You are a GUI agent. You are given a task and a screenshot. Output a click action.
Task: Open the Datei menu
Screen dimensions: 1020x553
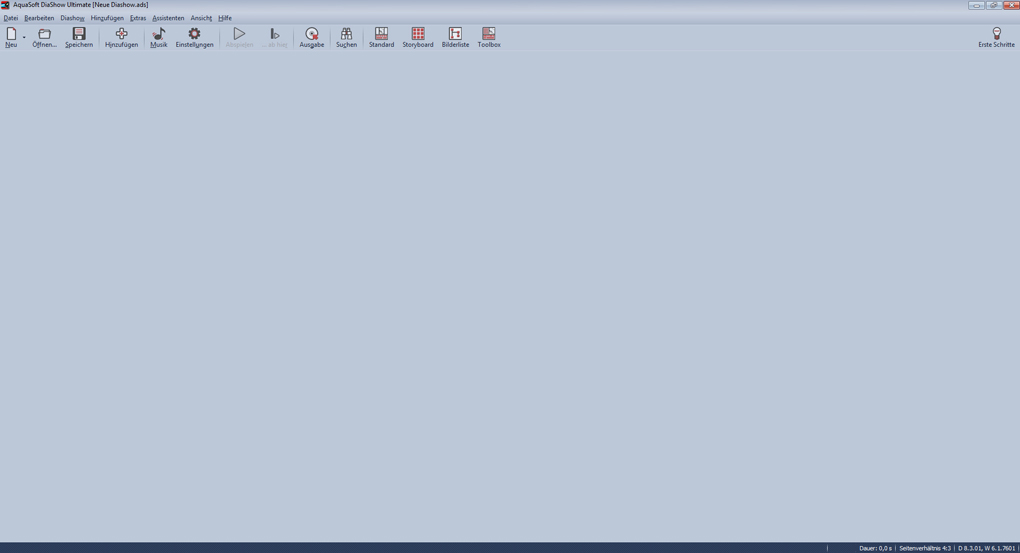11,18
